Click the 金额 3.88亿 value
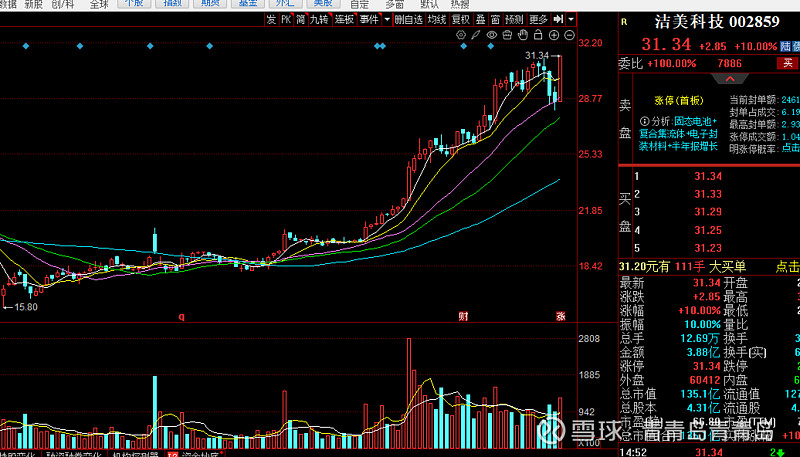This screenshot has width=800, height=457. [x=703, y=352]
